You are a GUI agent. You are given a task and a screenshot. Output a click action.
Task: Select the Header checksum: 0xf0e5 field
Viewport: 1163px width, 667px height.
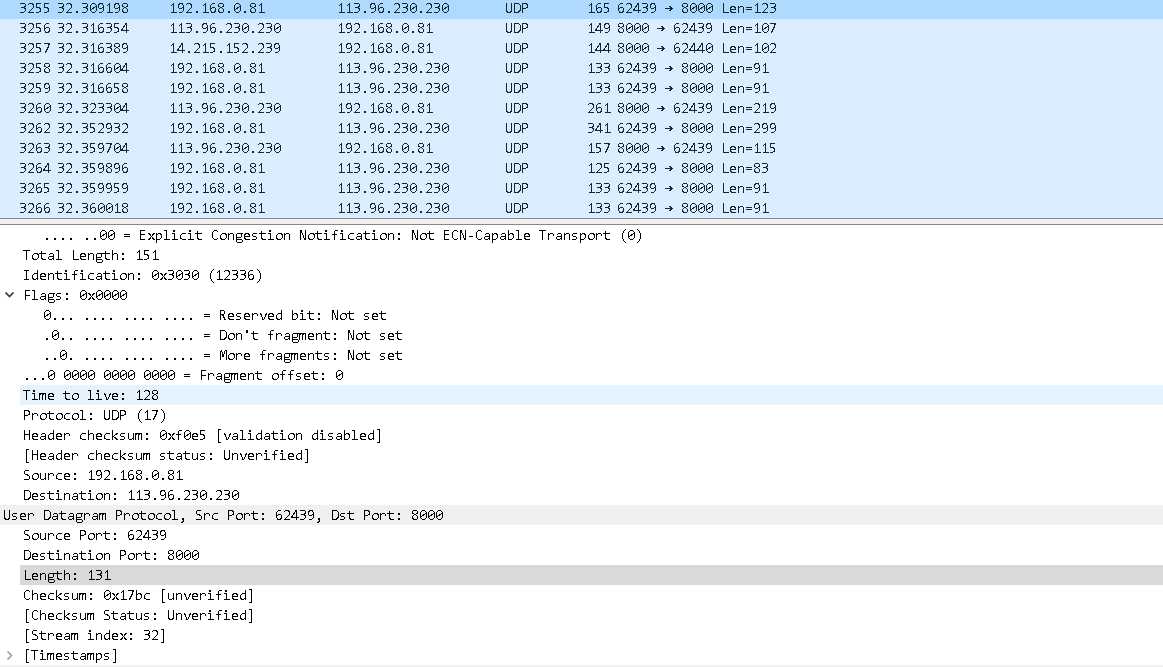(202, 436)
